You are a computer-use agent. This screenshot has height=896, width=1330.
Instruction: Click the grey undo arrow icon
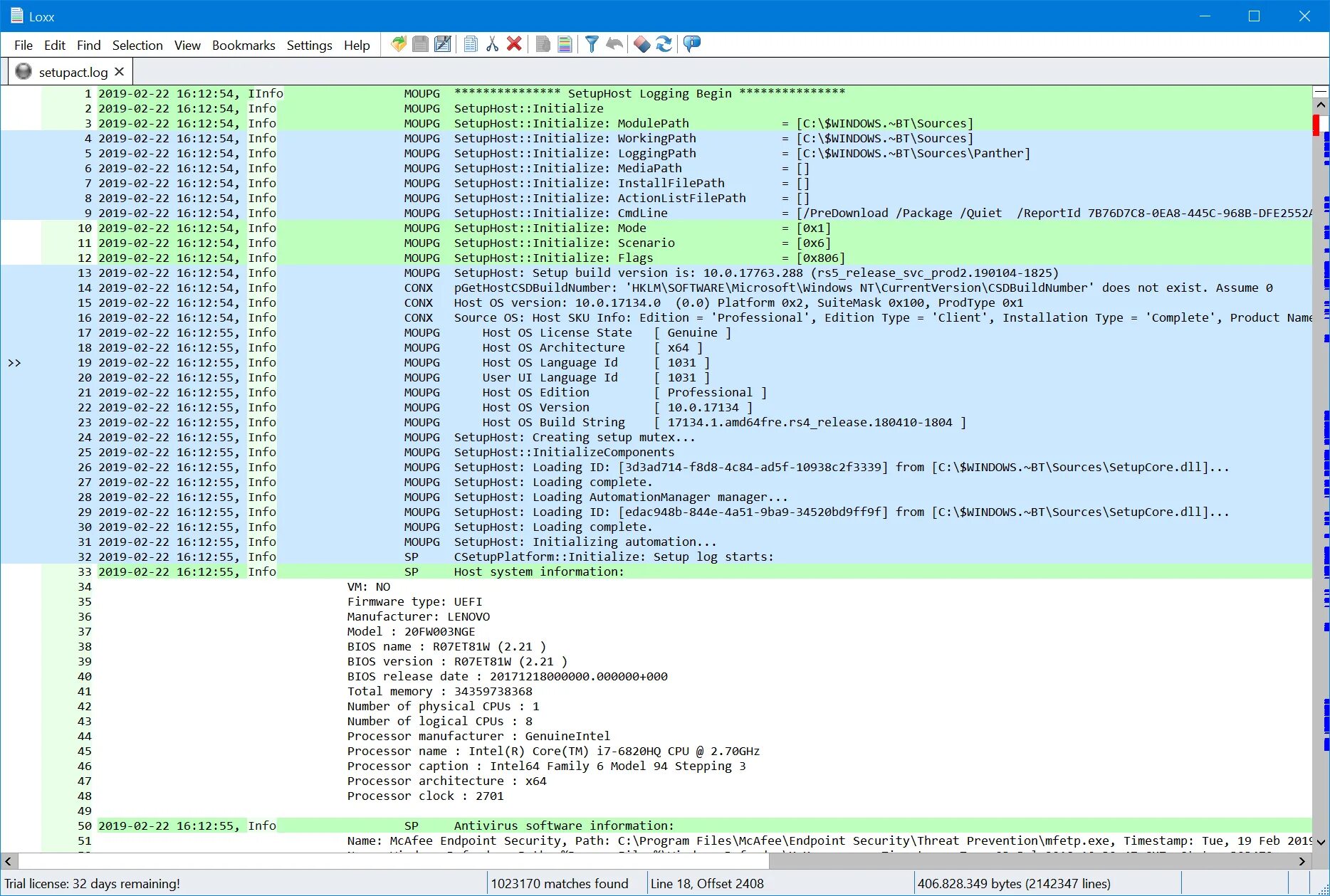tap(614, 44)
